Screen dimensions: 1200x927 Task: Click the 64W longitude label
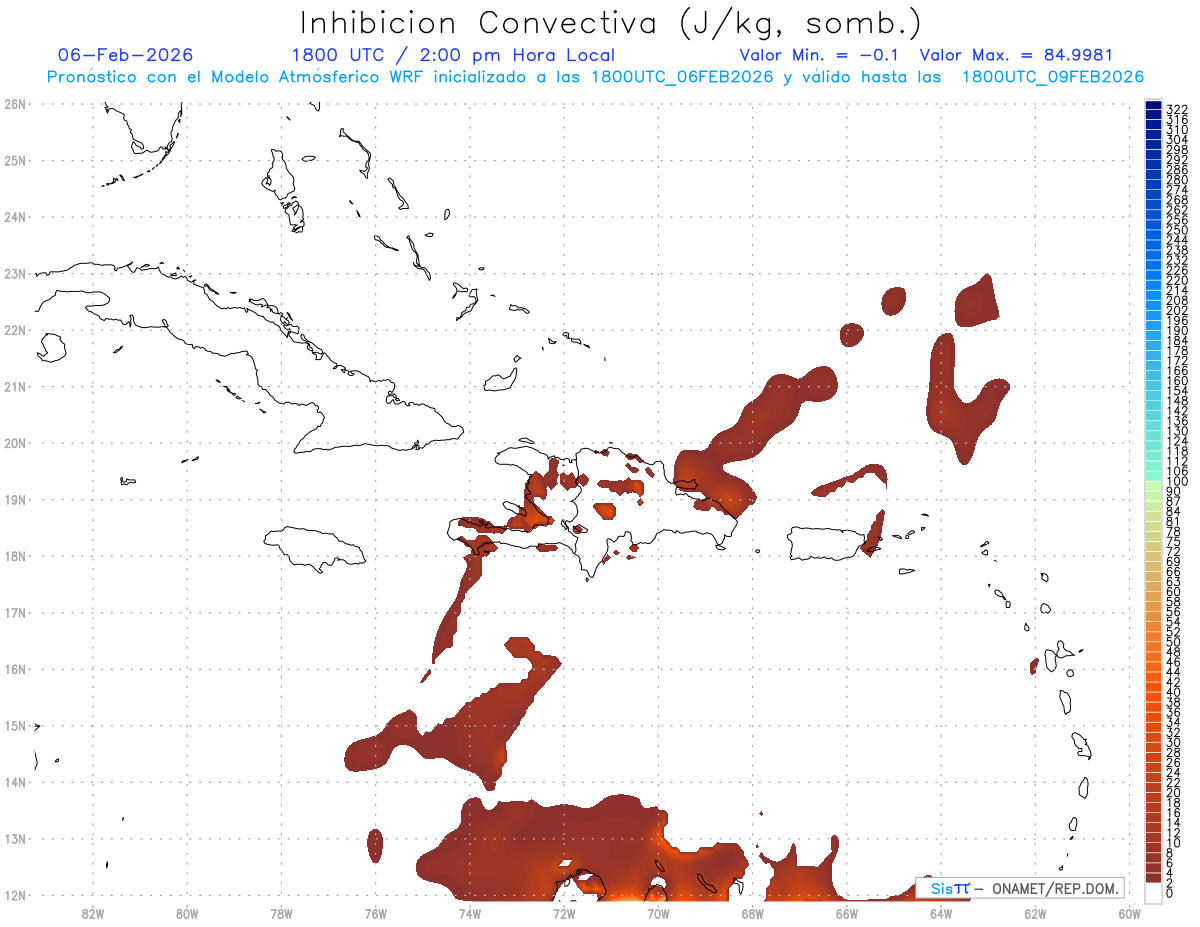click(941, 912)
